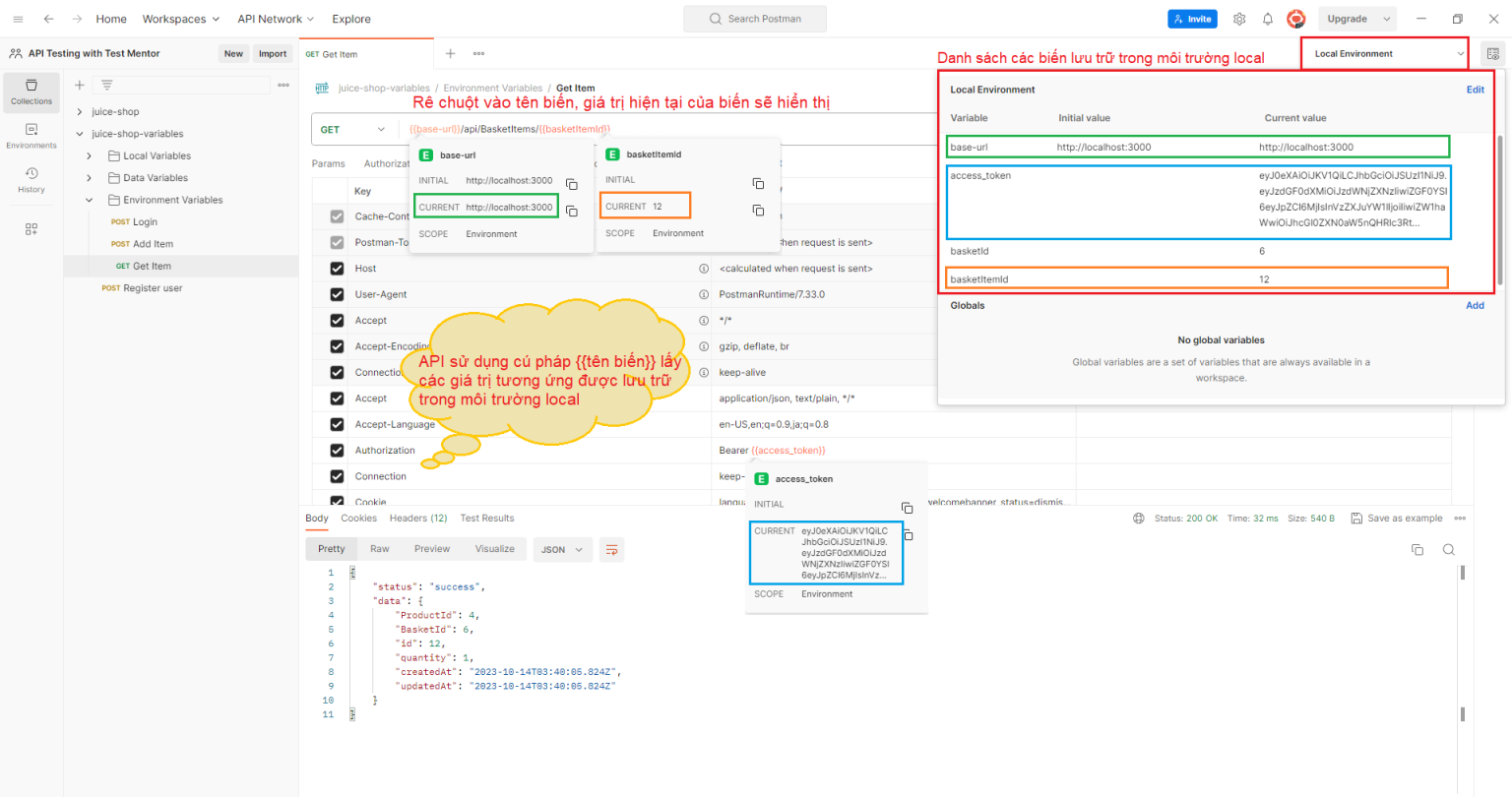Switch to the Raw view tab
Image resolution: width=1512 pixels, height=797 pixels.
pyautogui.click(x=380, y=549)
